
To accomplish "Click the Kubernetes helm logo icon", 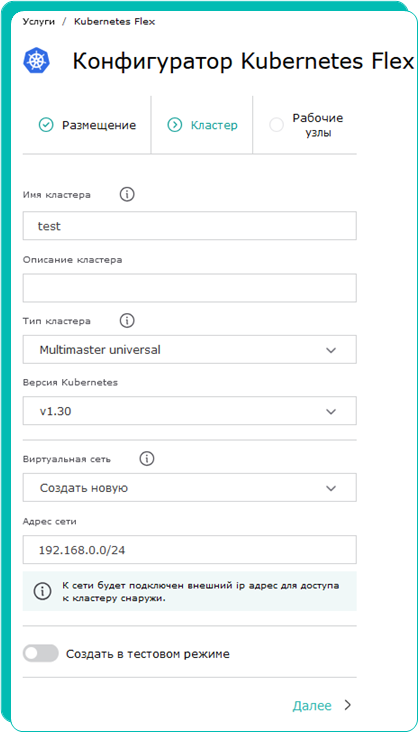I will click(x=37, y=61).
